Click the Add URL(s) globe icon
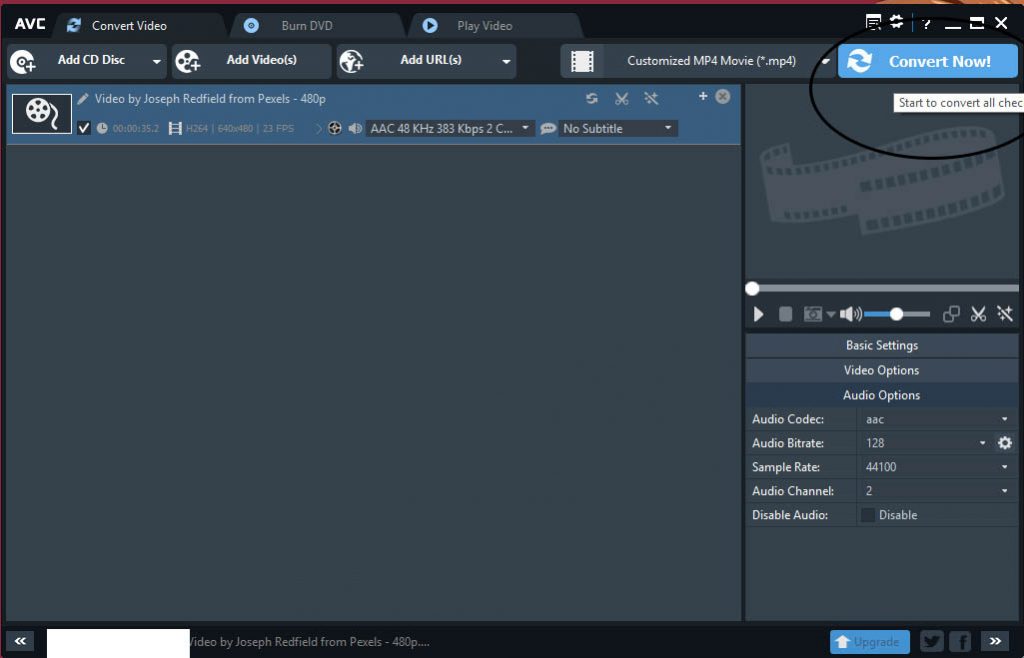This screenshot has height=658, width=1024. 351,61
